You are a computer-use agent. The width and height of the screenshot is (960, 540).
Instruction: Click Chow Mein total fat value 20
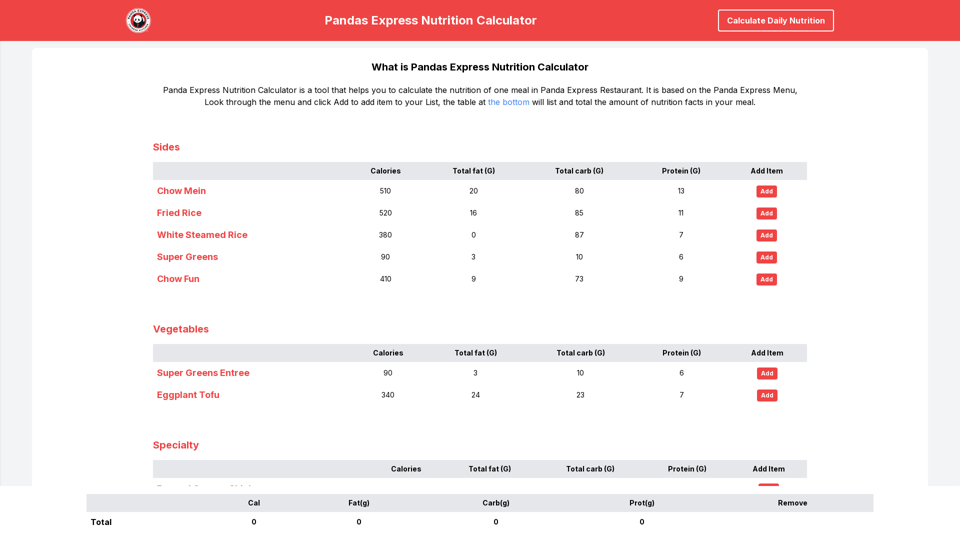(473, 191)
